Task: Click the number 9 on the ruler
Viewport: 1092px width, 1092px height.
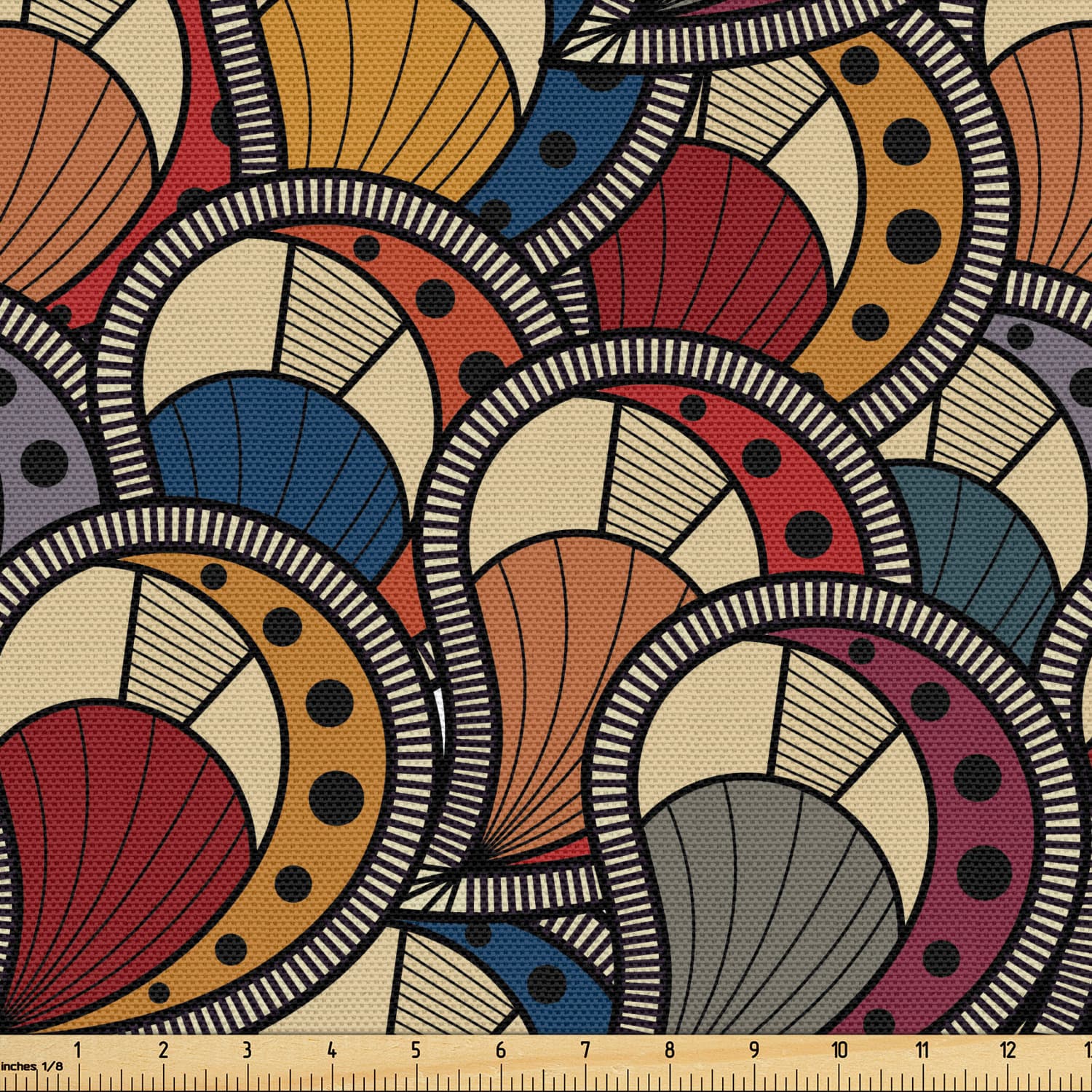Action: [754, 1049]
